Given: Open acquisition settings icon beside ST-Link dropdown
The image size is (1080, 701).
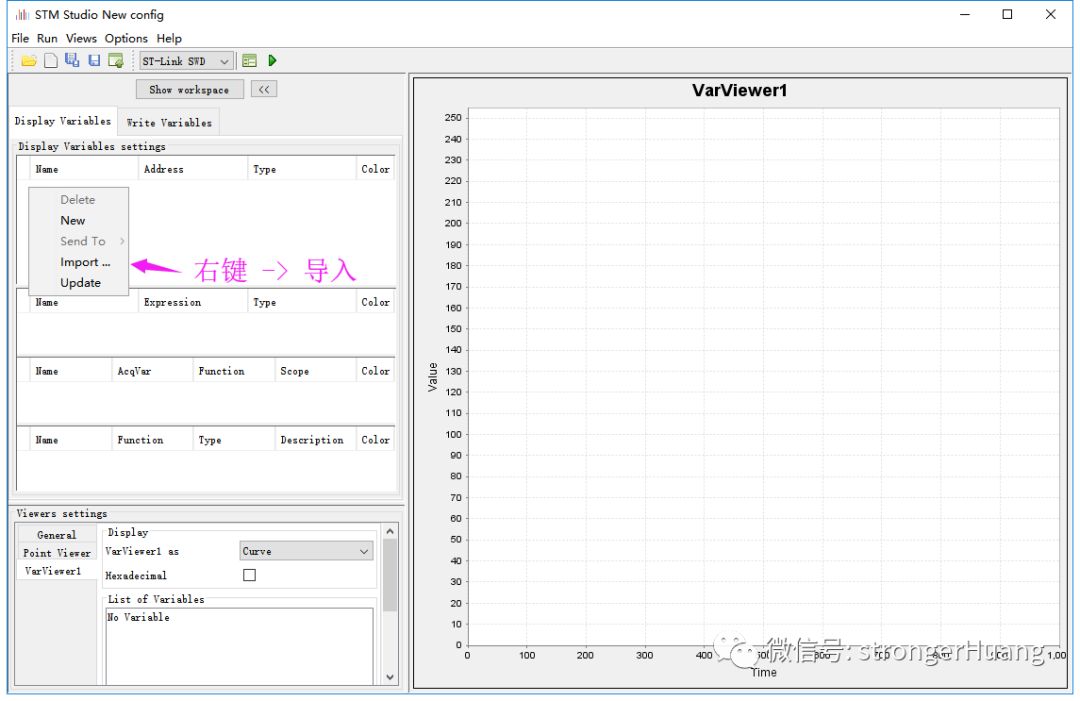Looking at the screenshot, I should coord(249,61).
